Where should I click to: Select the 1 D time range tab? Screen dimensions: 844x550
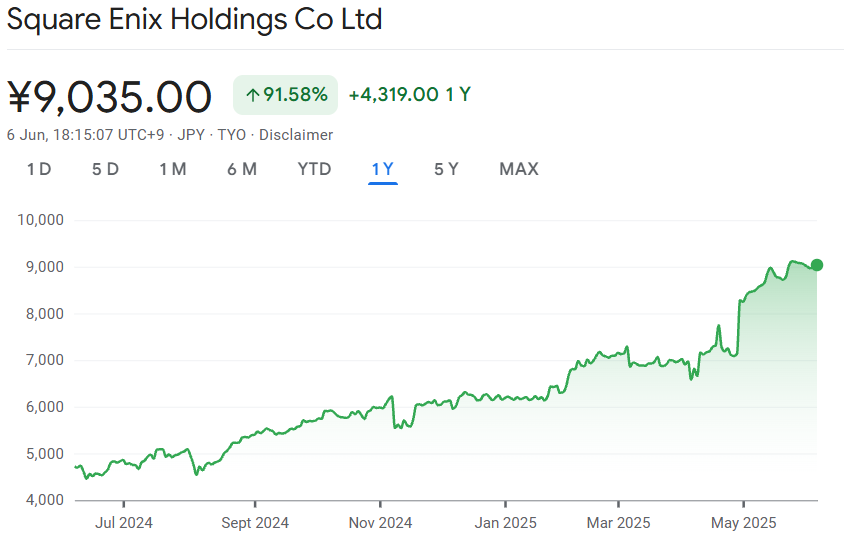39,169
